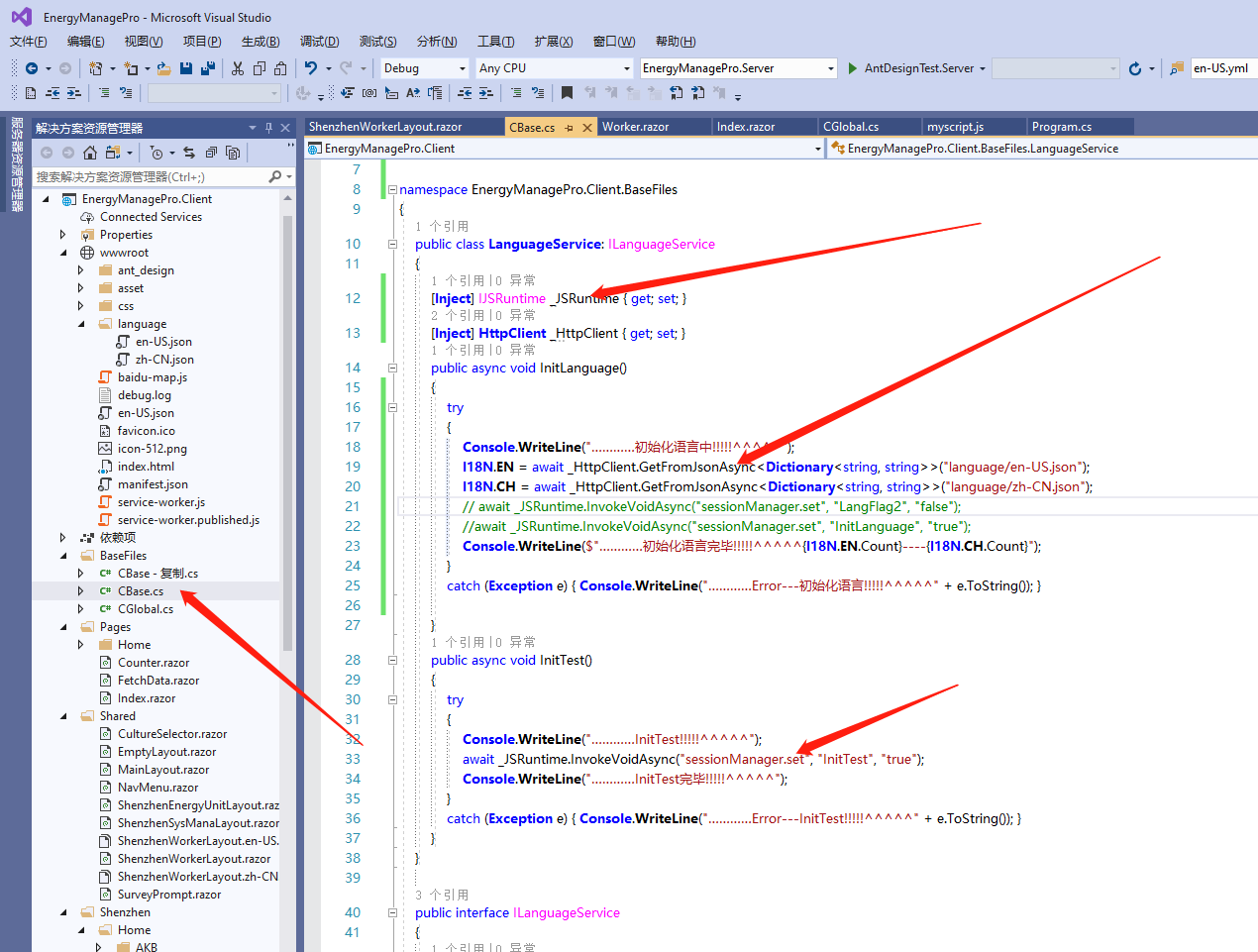Toggle auto-hide pin on Solution Explorer panel

267,128
